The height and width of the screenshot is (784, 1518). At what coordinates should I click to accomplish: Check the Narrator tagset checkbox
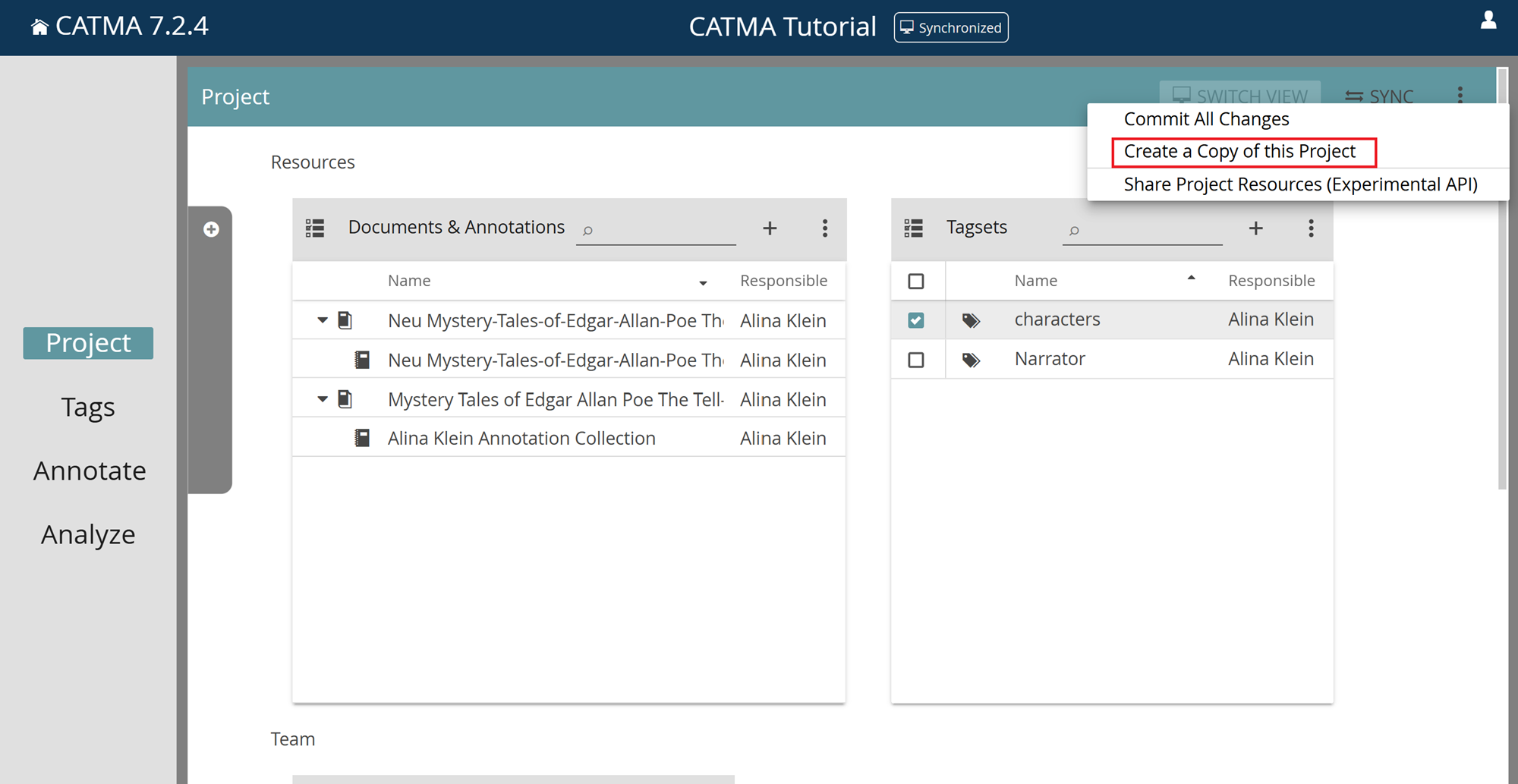coord(917,358)
